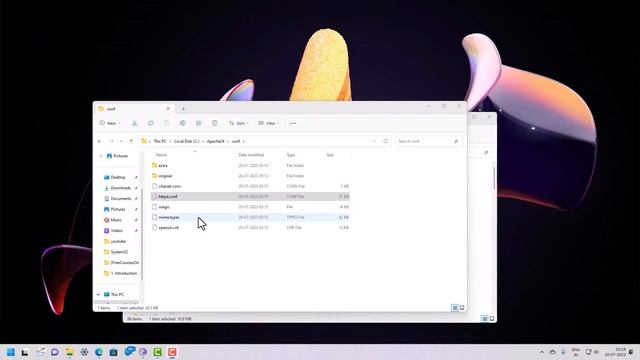Open the Chat taskbar icon
Viewport: 640px width, 360px height.
click(x=55, y=352)
